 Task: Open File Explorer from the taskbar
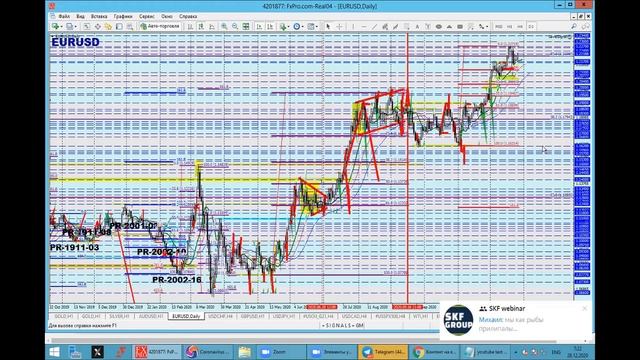coord(244,352)
